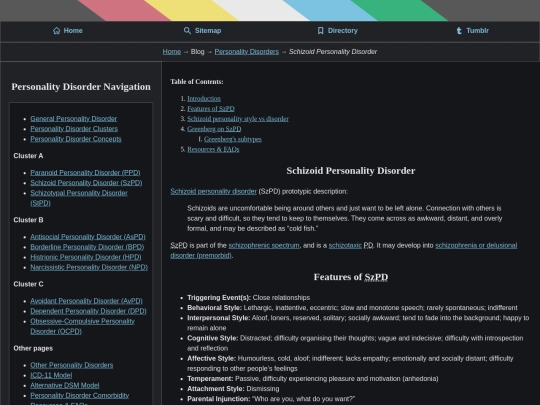Follow the Personality Disorders breadcrumb link
The width and height of the screenshot is (540, 405).
pyautogui.click(x=247, y=52)
